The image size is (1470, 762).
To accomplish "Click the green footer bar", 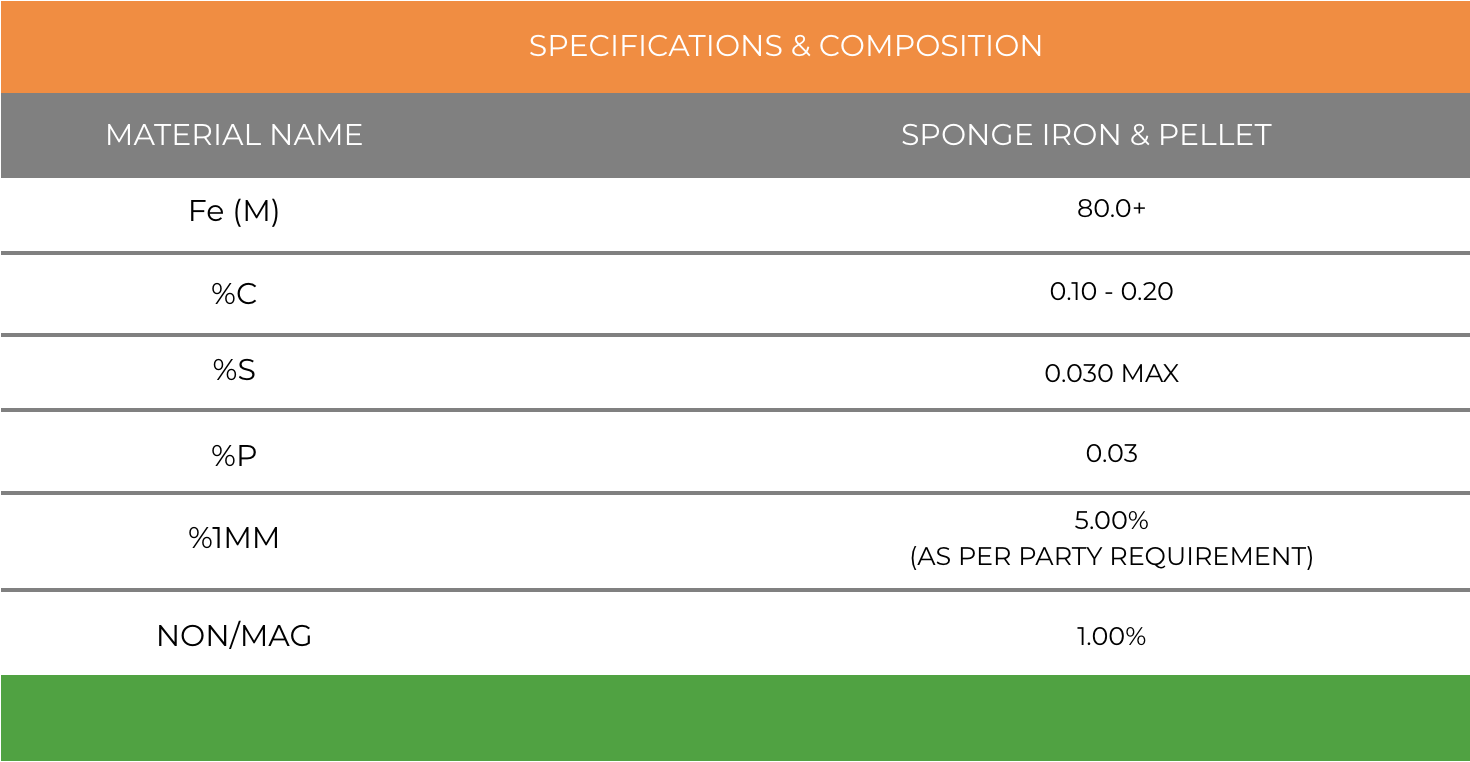I will coord(735,718).
